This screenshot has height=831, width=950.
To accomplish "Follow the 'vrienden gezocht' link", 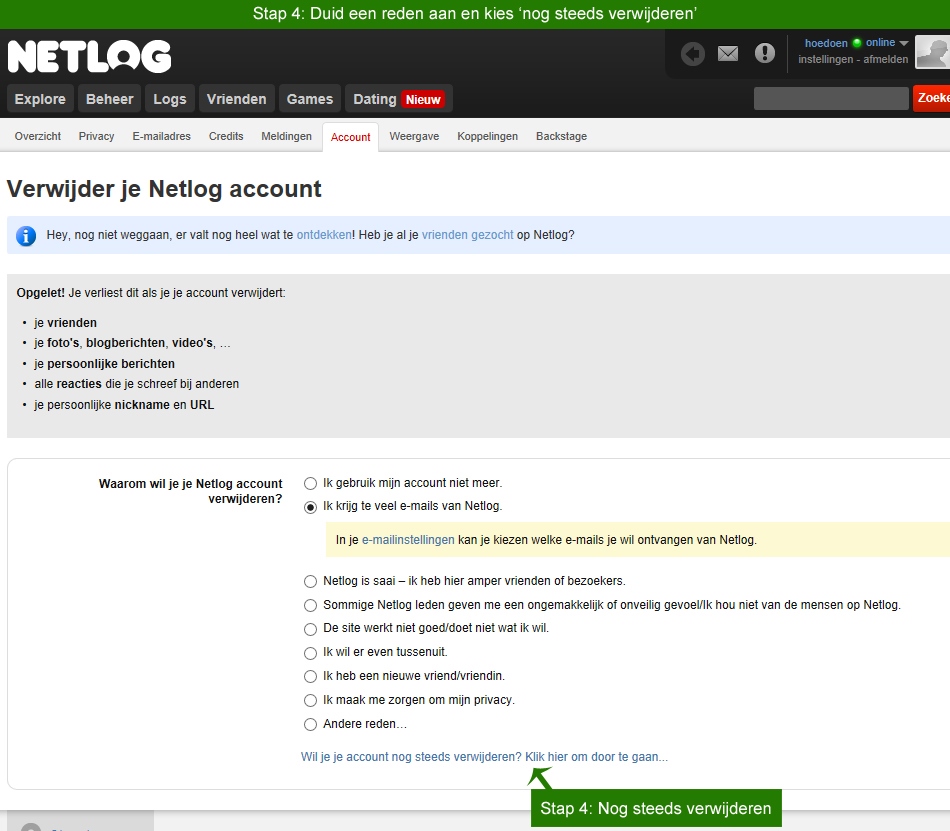I will click(468, 235).
